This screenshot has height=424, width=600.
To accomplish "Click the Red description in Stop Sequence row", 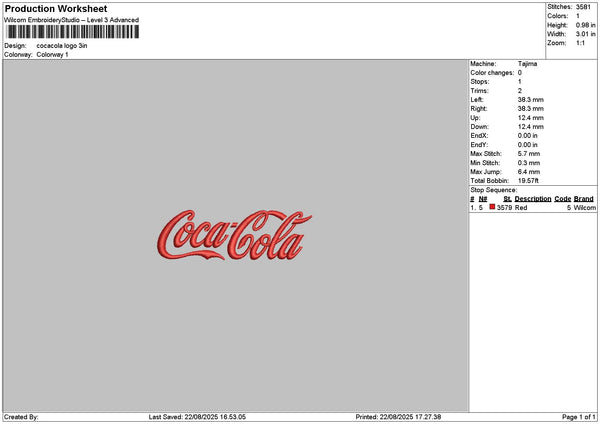I will point(521,208).
